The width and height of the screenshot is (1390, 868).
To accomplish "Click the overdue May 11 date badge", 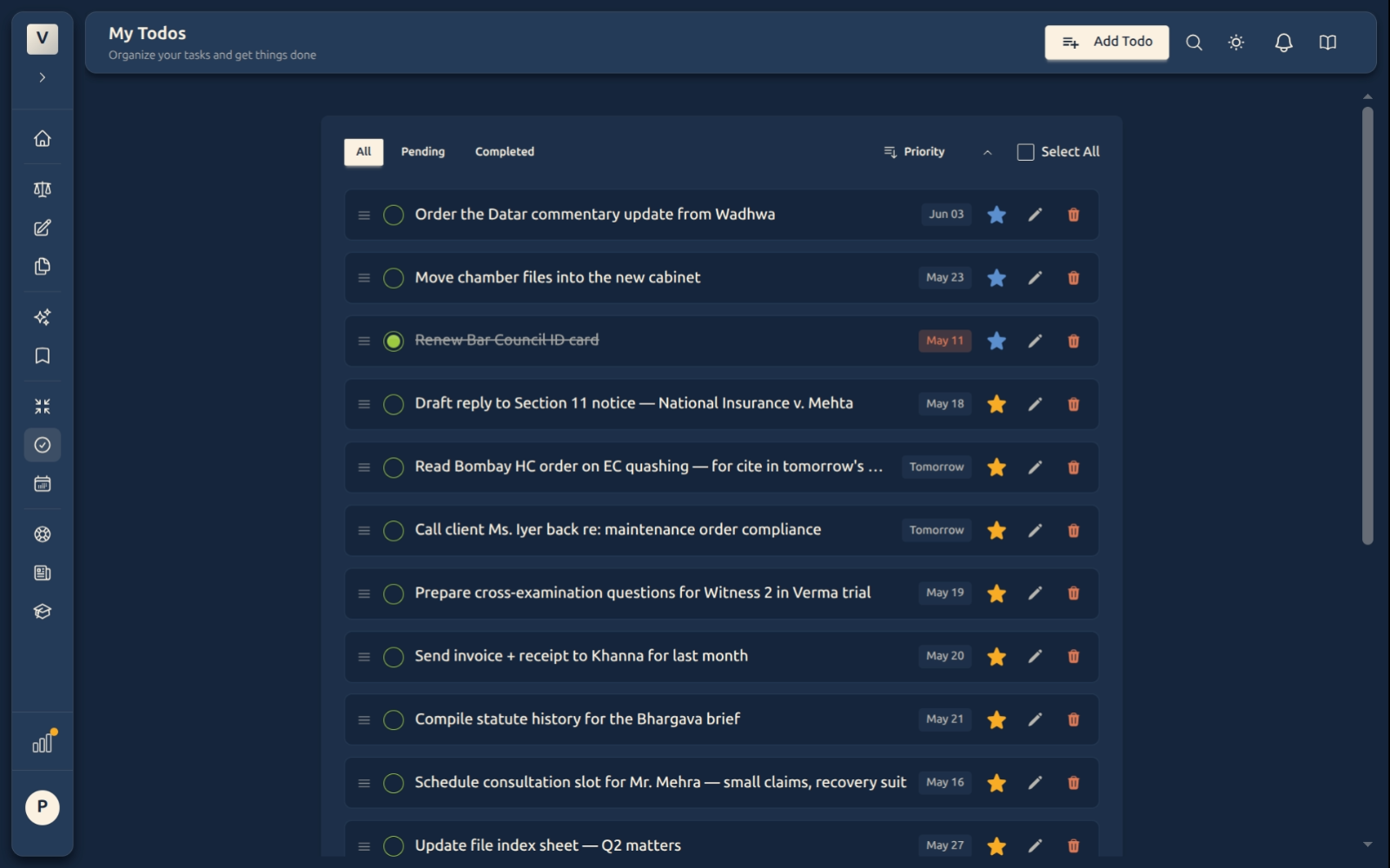I will pos(944,341).
